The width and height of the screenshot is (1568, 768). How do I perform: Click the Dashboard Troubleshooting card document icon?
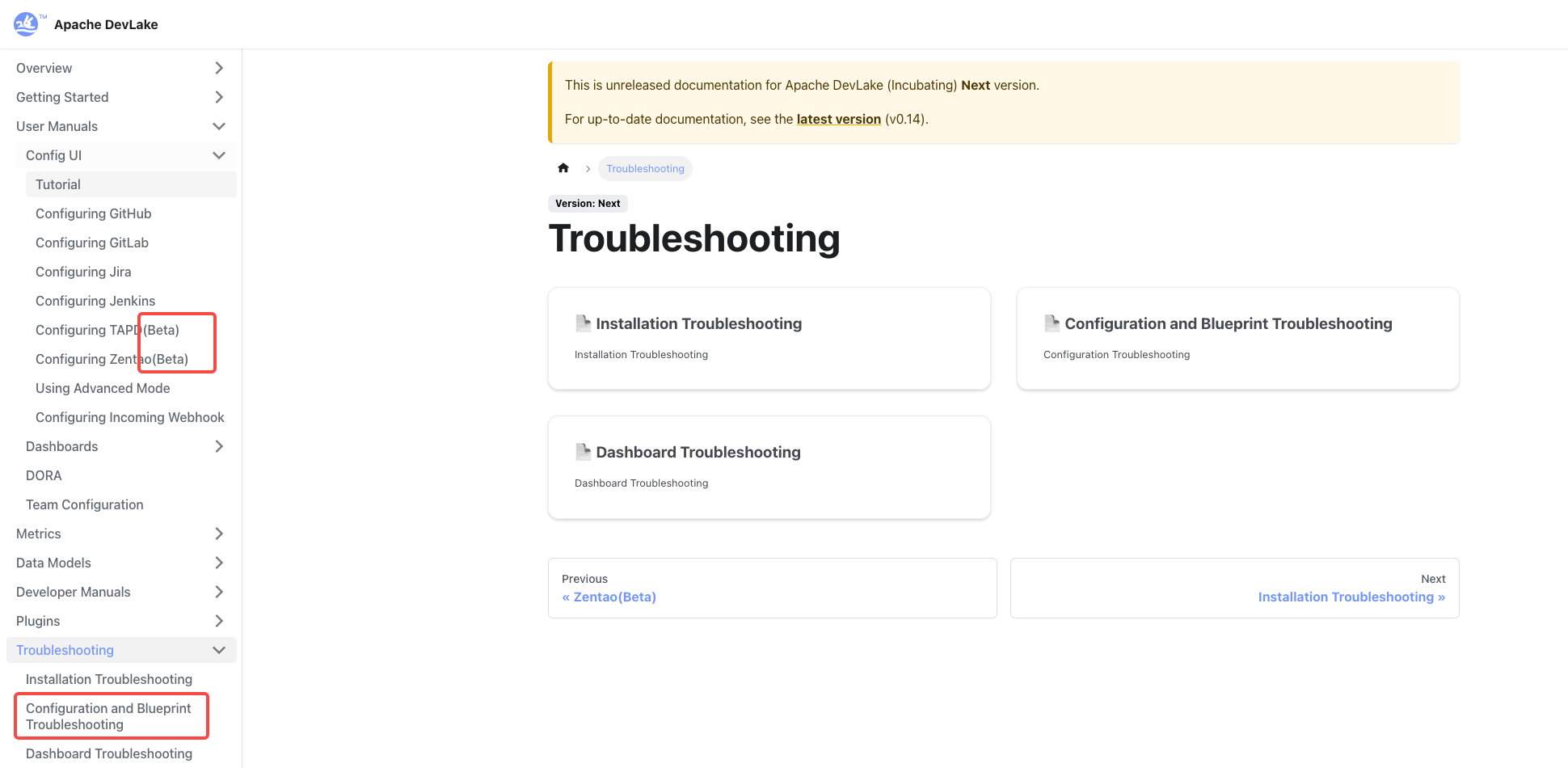coord(583,452)
